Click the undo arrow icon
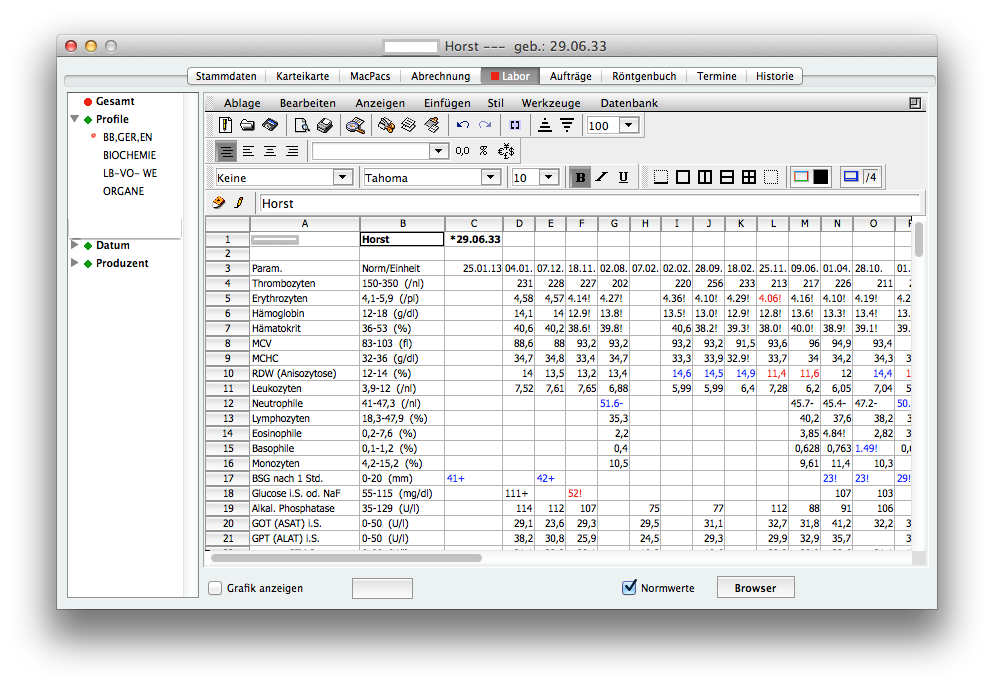994x688 pixels. [x=462, y=125]
